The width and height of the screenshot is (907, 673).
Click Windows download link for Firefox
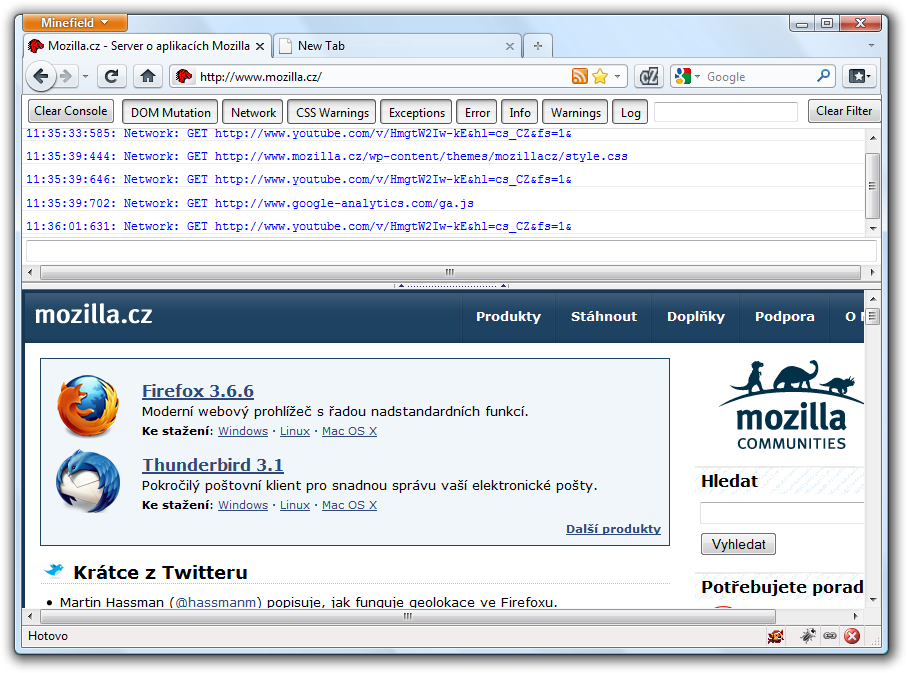click(x=243, y=431)
